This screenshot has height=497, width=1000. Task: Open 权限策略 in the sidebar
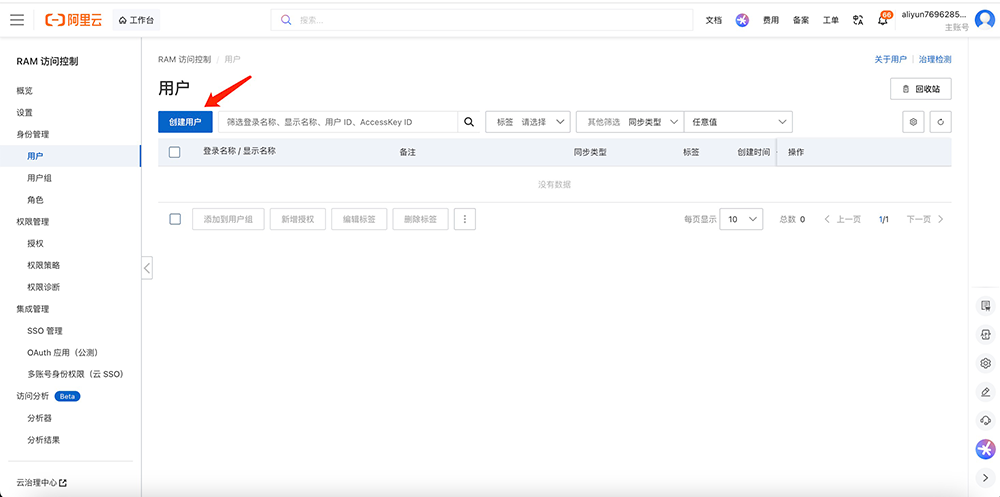tap(44, 265)
